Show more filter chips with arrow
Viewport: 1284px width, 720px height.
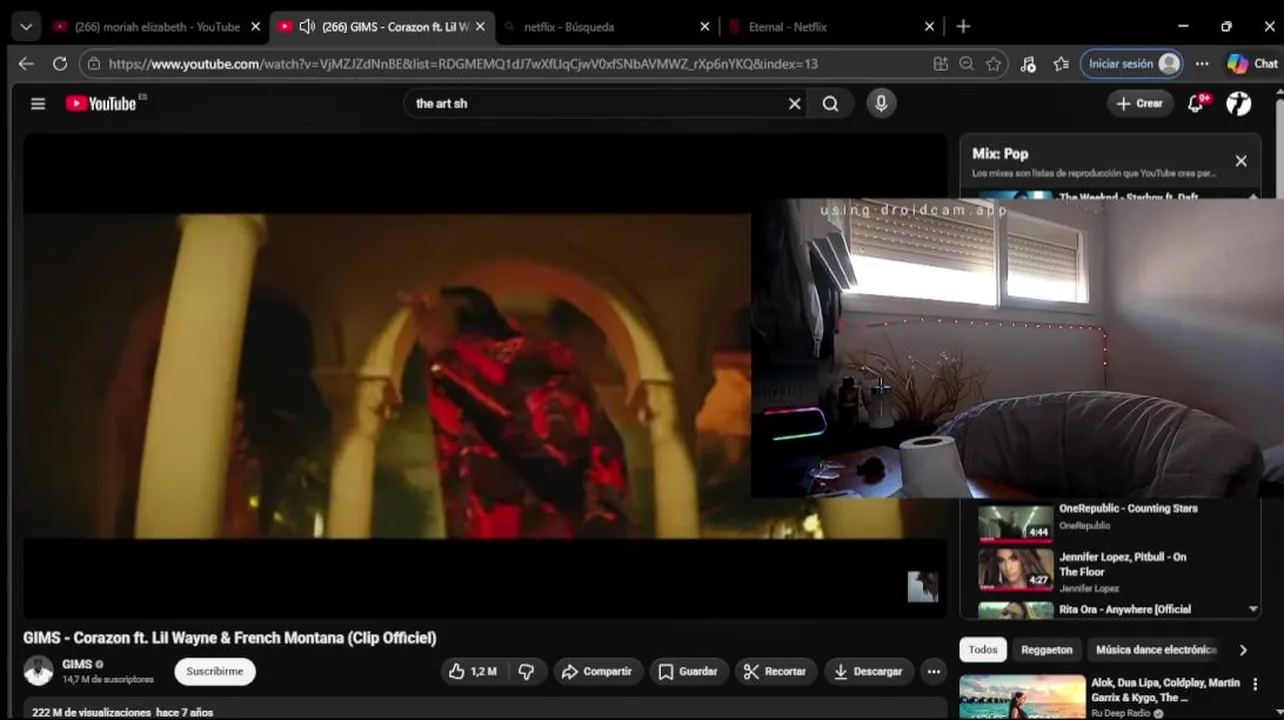coord(1243,650)
